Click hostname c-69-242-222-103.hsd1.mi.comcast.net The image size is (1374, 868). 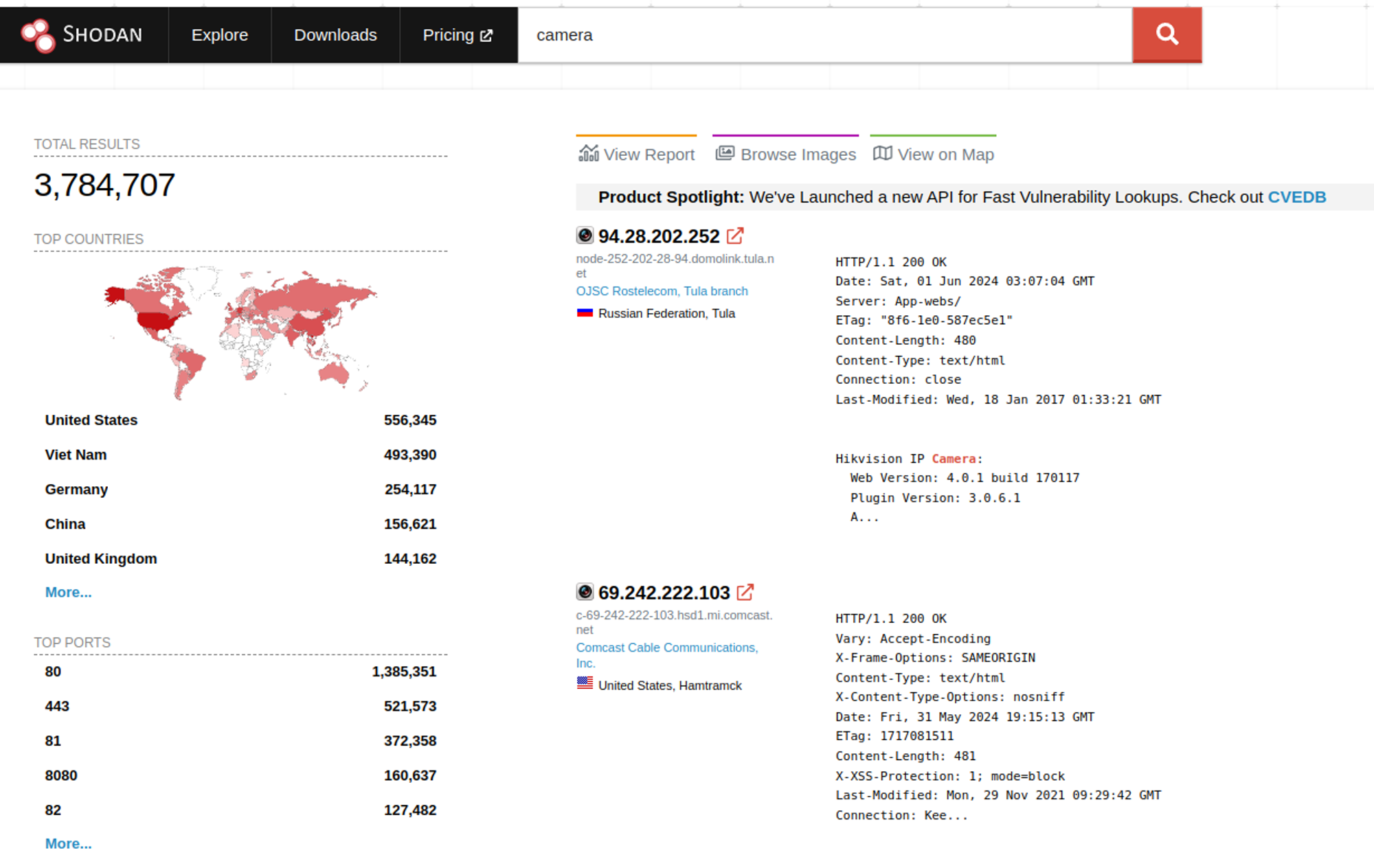tap(674, 622)
